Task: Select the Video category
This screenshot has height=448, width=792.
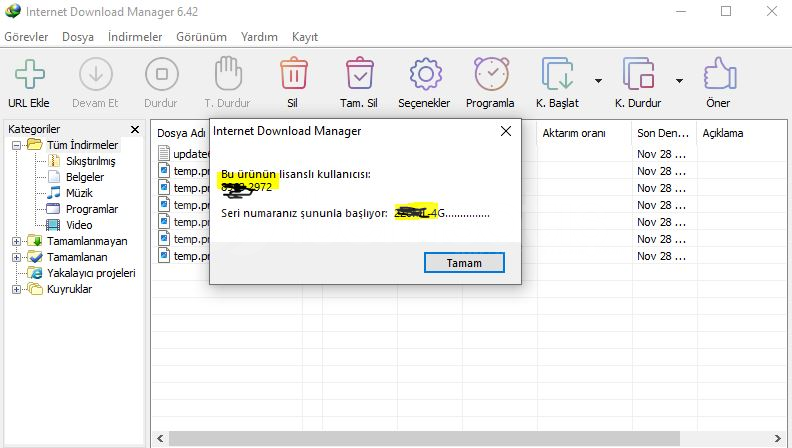Action: (79, 225)
